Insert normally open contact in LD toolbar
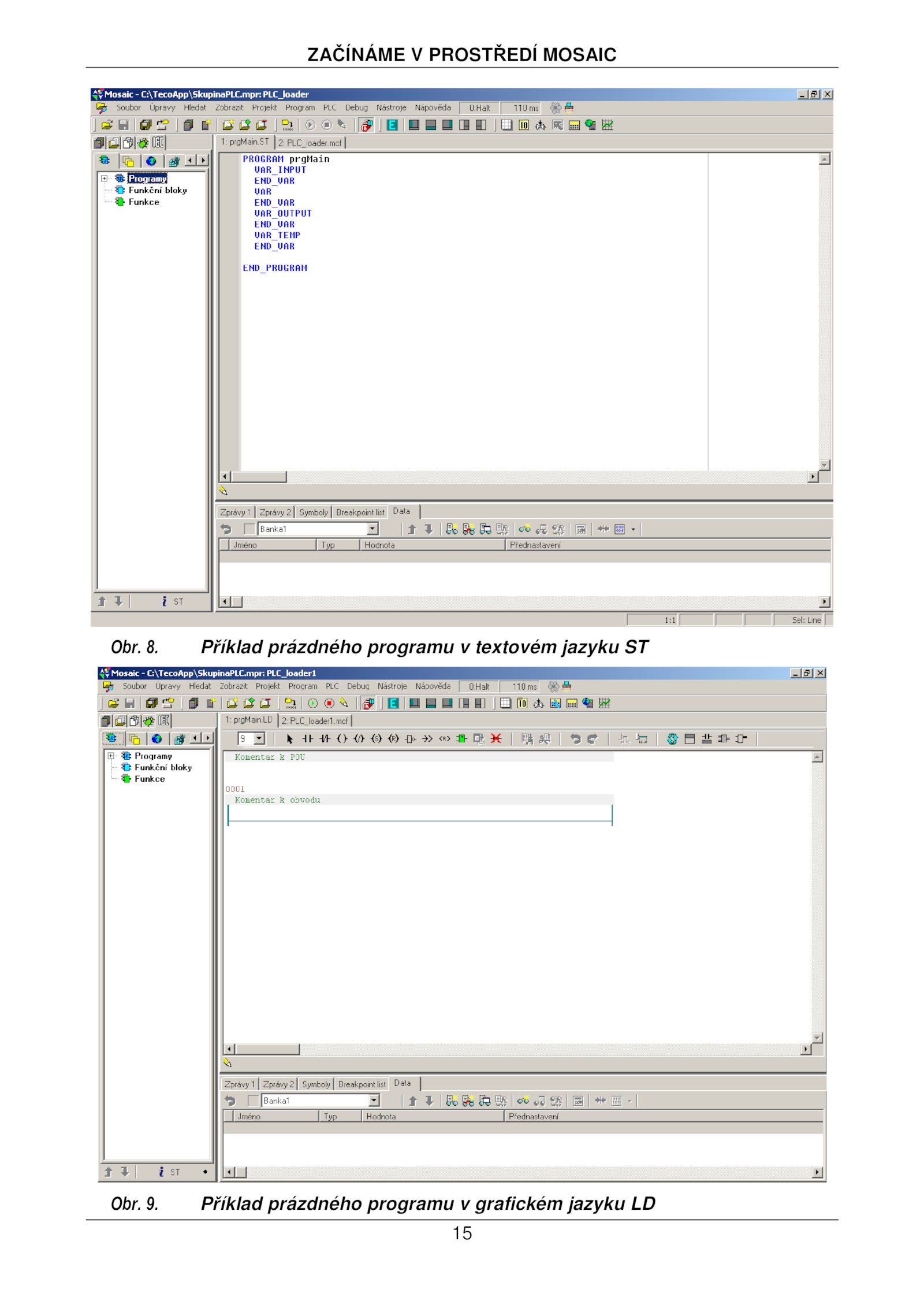The height and width of the screenshot is (1308, 924). [x=307, y=739]
